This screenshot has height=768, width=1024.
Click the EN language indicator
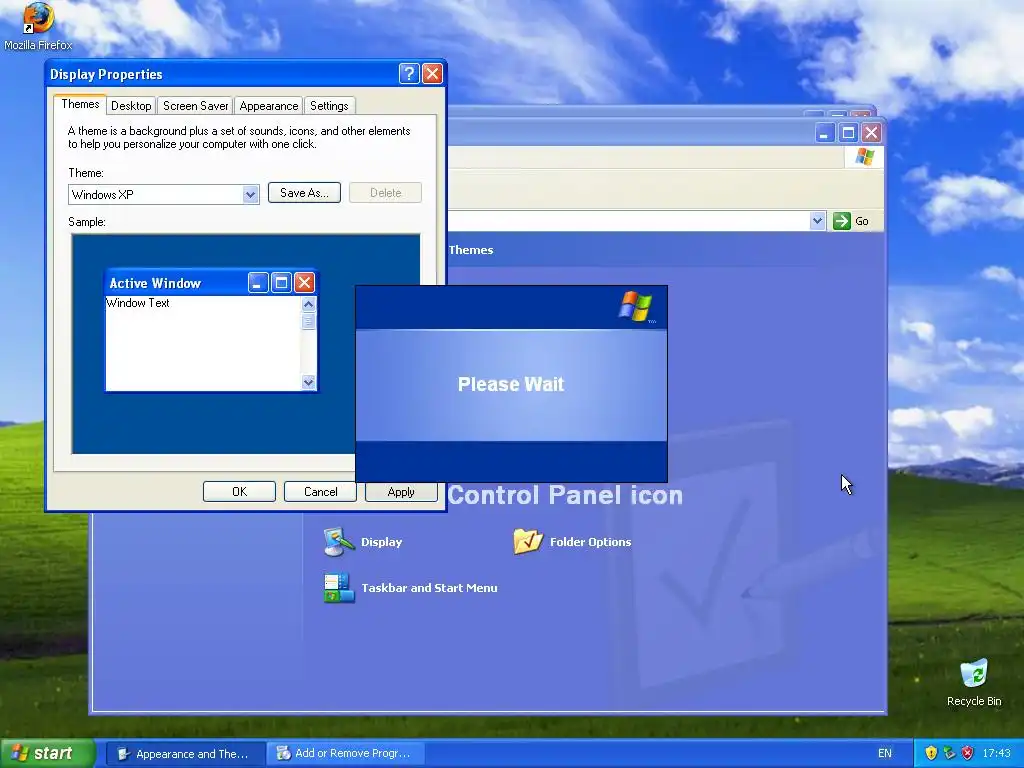pyautogui.click(x=885, y=753)
